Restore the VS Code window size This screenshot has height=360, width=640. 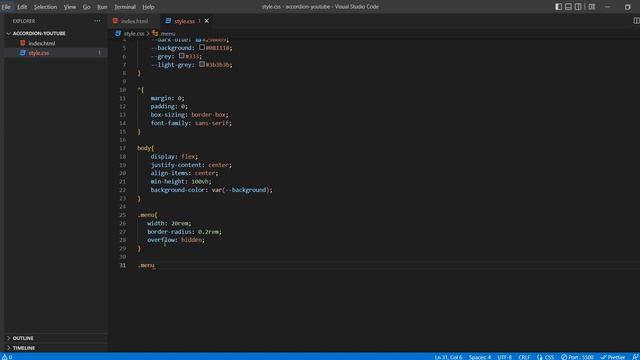[x=628, y=7]
